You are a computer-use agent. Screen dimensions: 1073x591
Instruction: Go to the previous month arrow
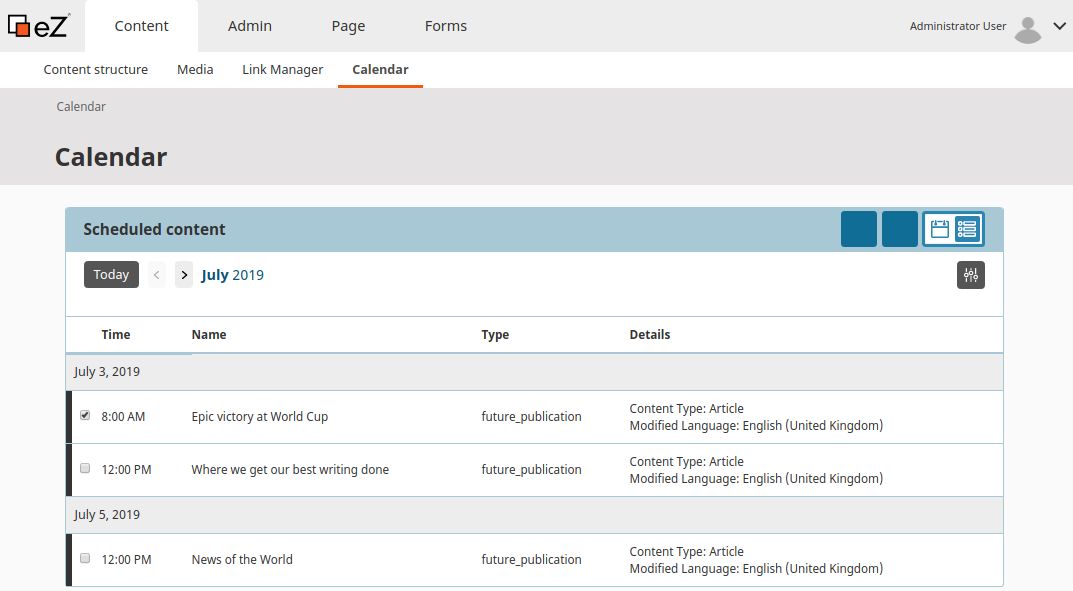(x=157, y=275)
